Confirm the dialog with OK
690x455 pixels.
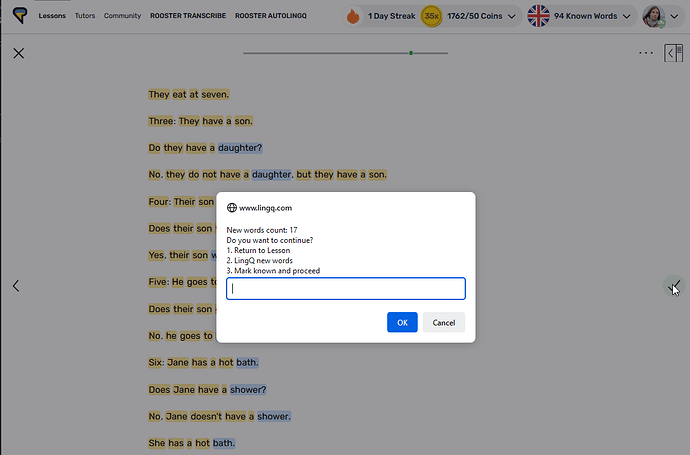402,323
